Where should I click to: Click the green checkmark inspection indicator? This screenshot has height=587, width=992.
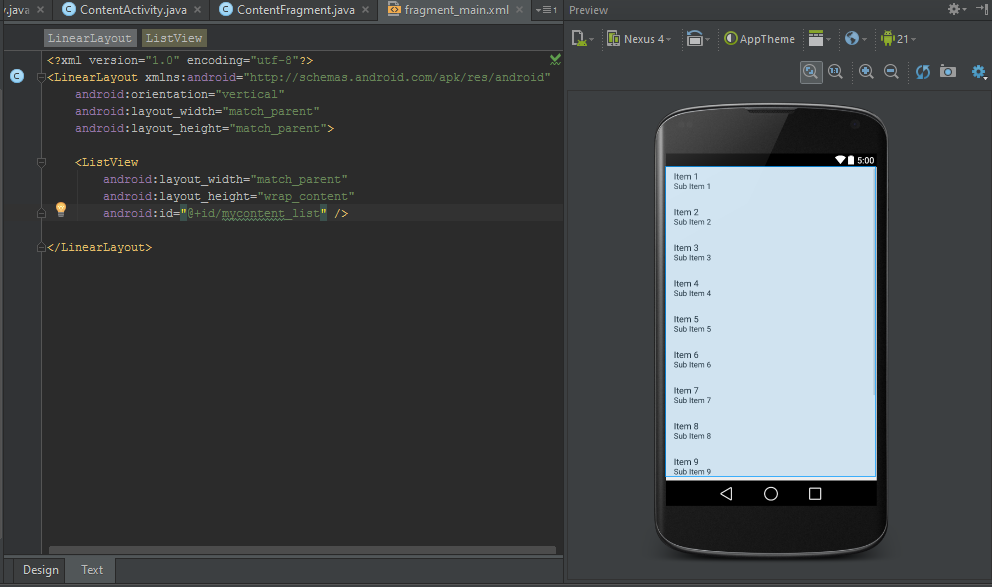(555, 59)
